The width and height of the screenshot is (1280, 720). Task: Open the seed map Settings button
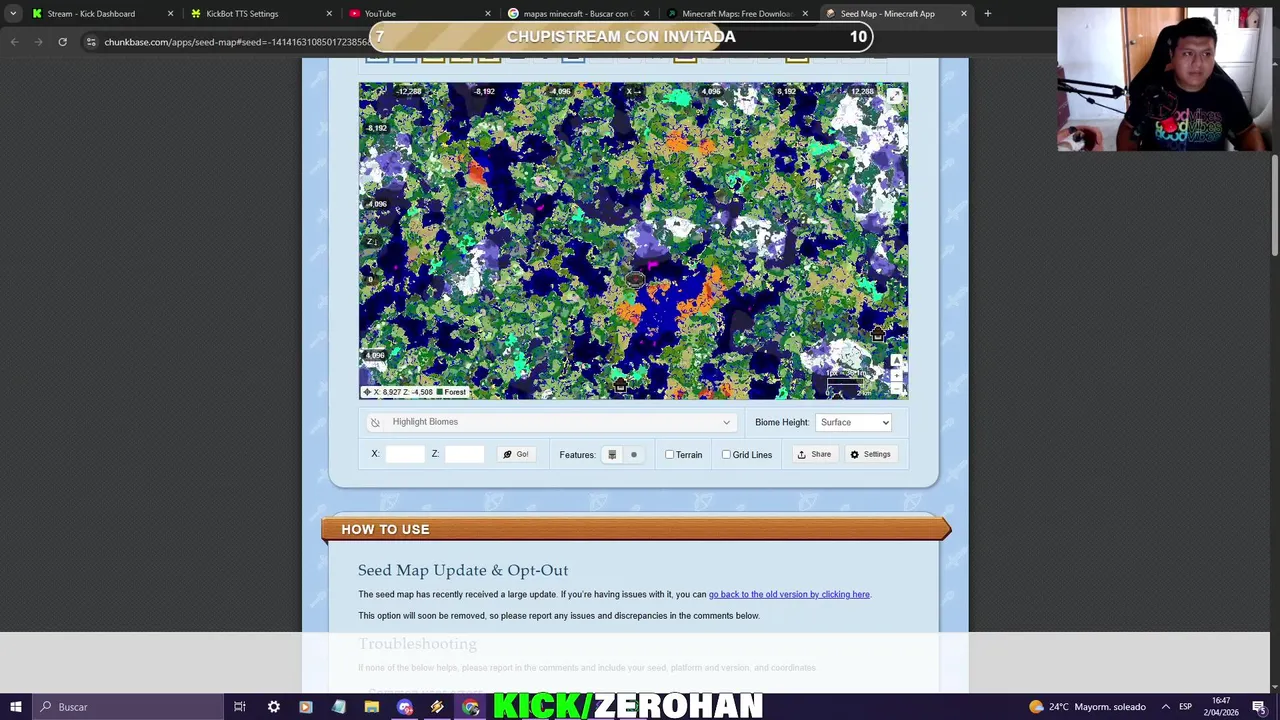point(870,454)
